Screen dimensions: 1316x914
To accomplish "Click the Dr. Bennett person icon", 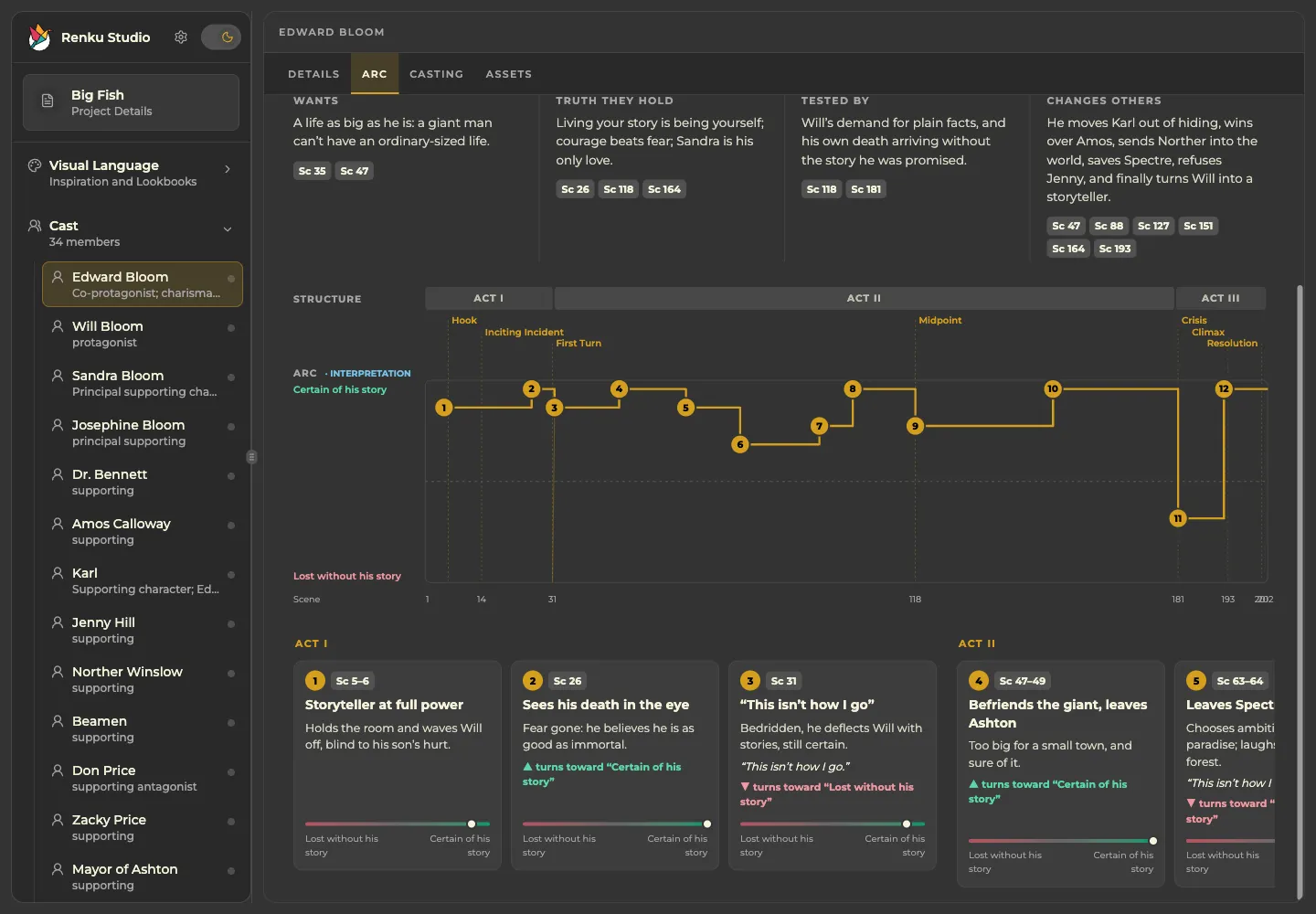I will 58,474.
